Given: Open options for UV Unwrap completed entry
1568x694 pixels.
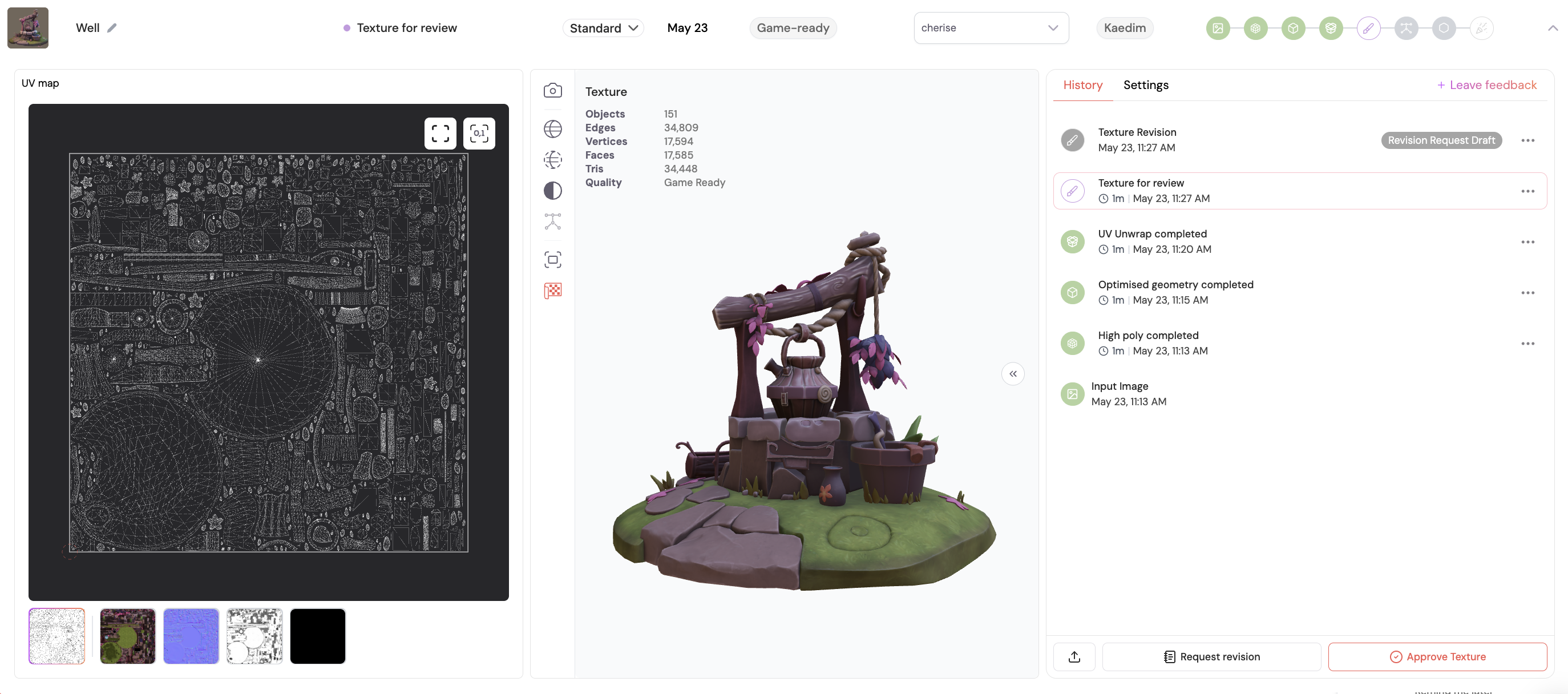Looking at the screenshot, I should click(1527, 241).
